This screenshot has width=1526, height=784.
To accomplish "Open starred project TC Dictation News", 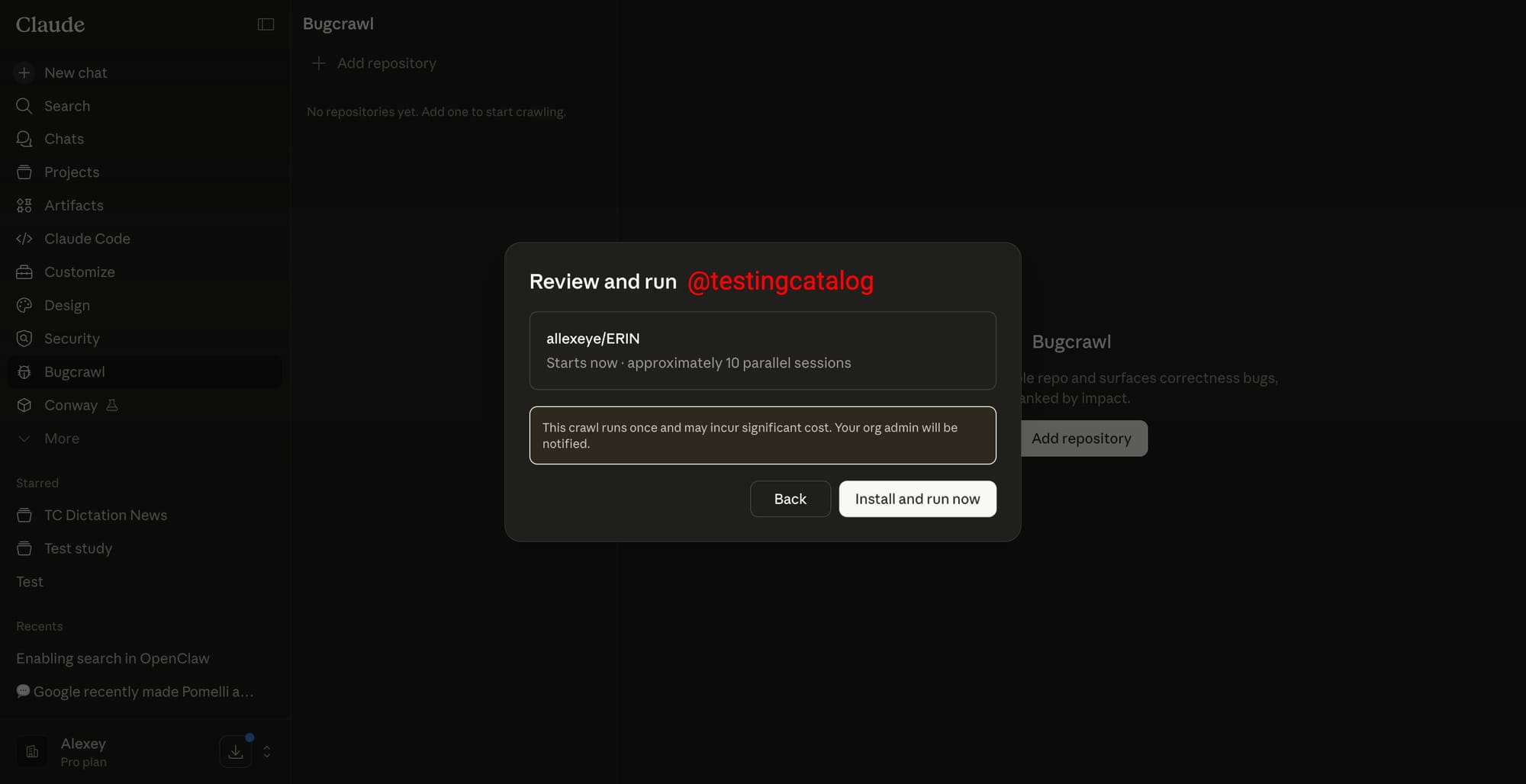I will pos(145,516).
